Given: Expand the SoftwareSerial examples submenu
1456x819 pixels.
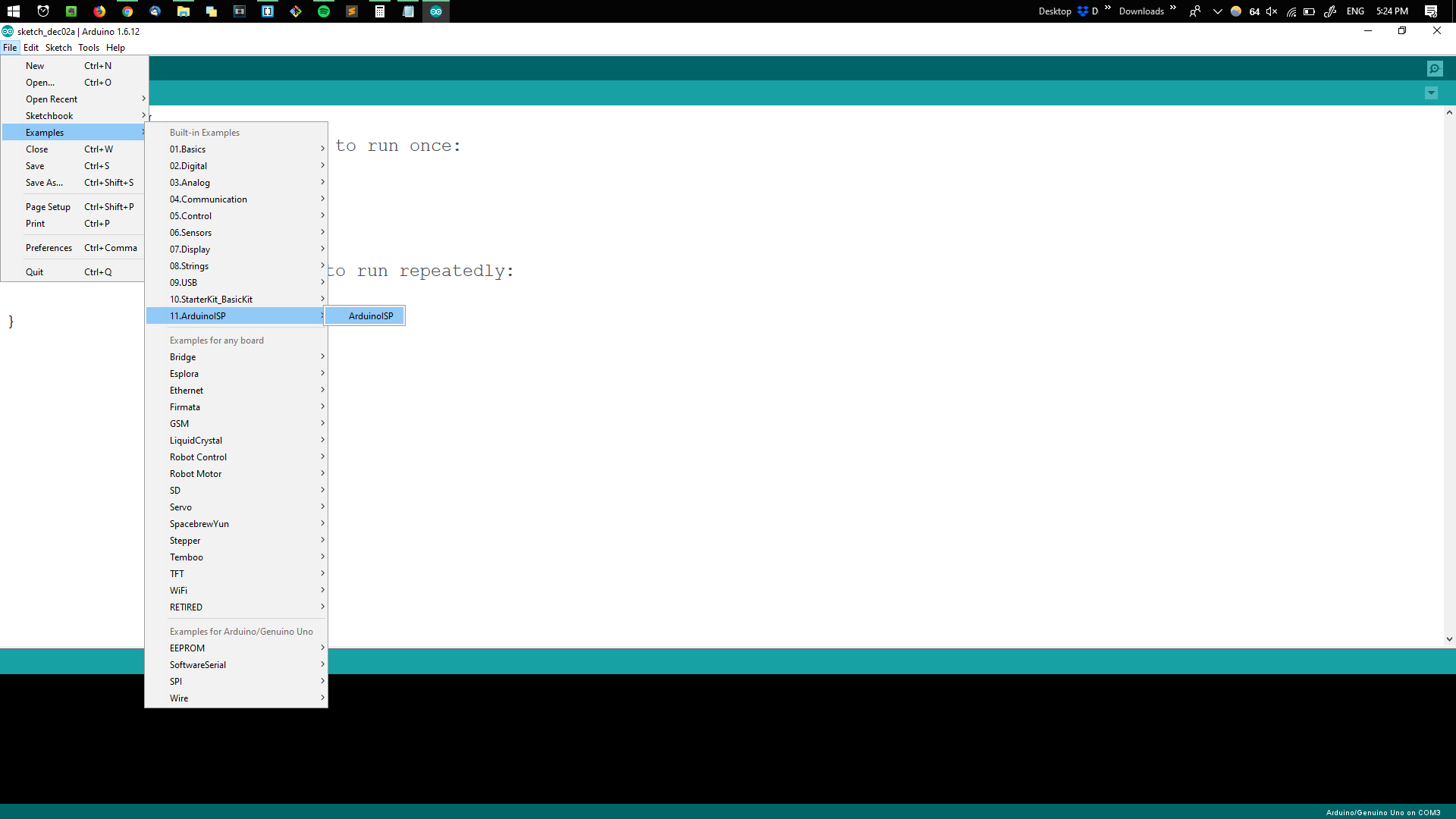Looking at the screenshot, I should (x=237, y=665).
